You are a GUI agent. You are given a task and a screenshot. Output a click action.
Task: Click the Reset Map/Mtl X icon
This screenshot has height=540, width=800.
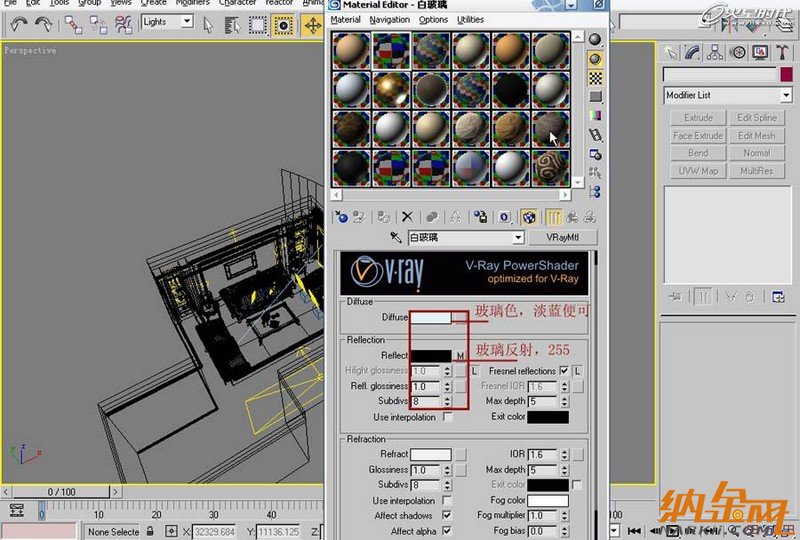coord(407,216)
